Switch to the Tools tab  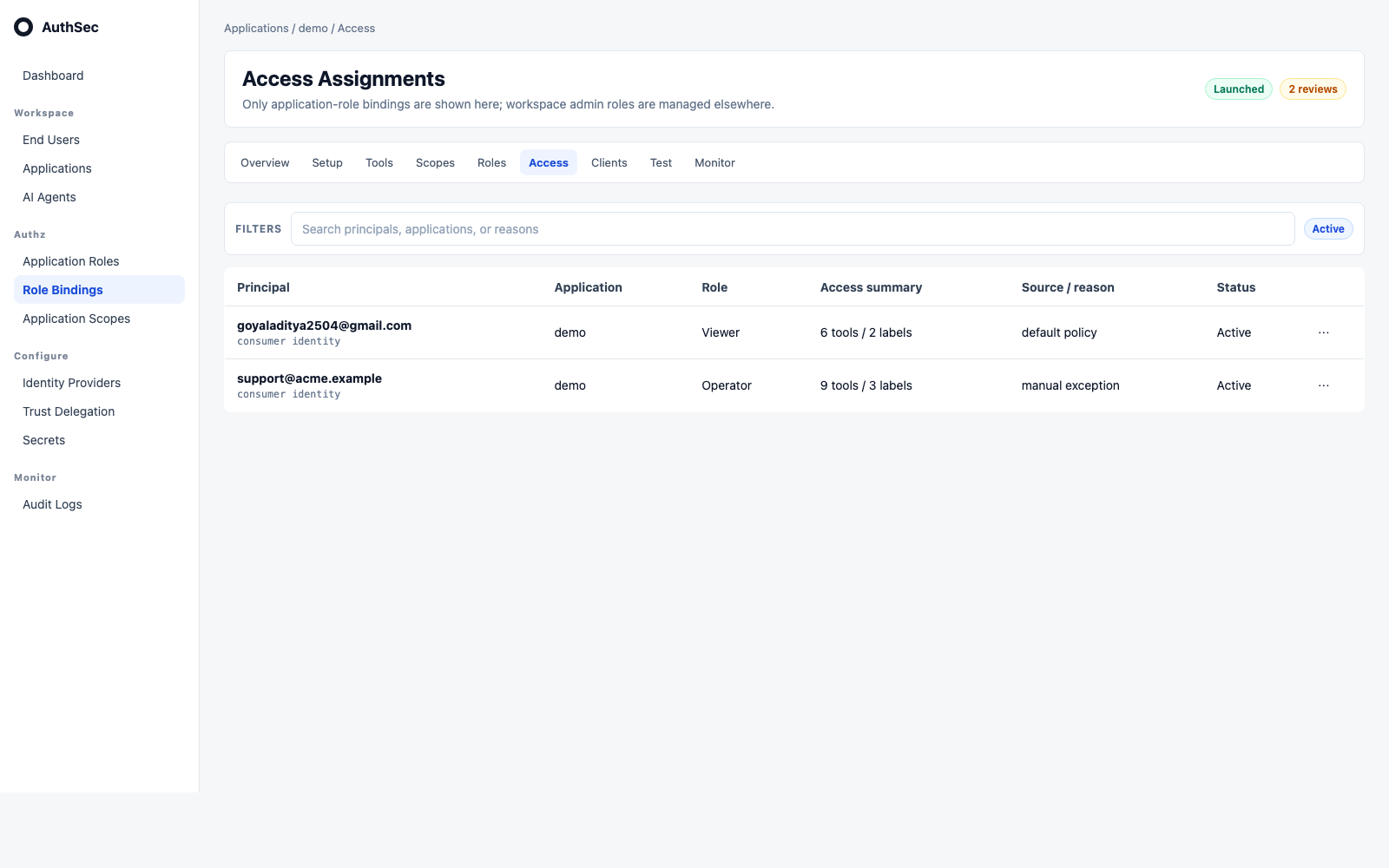(x=379, y=162)
